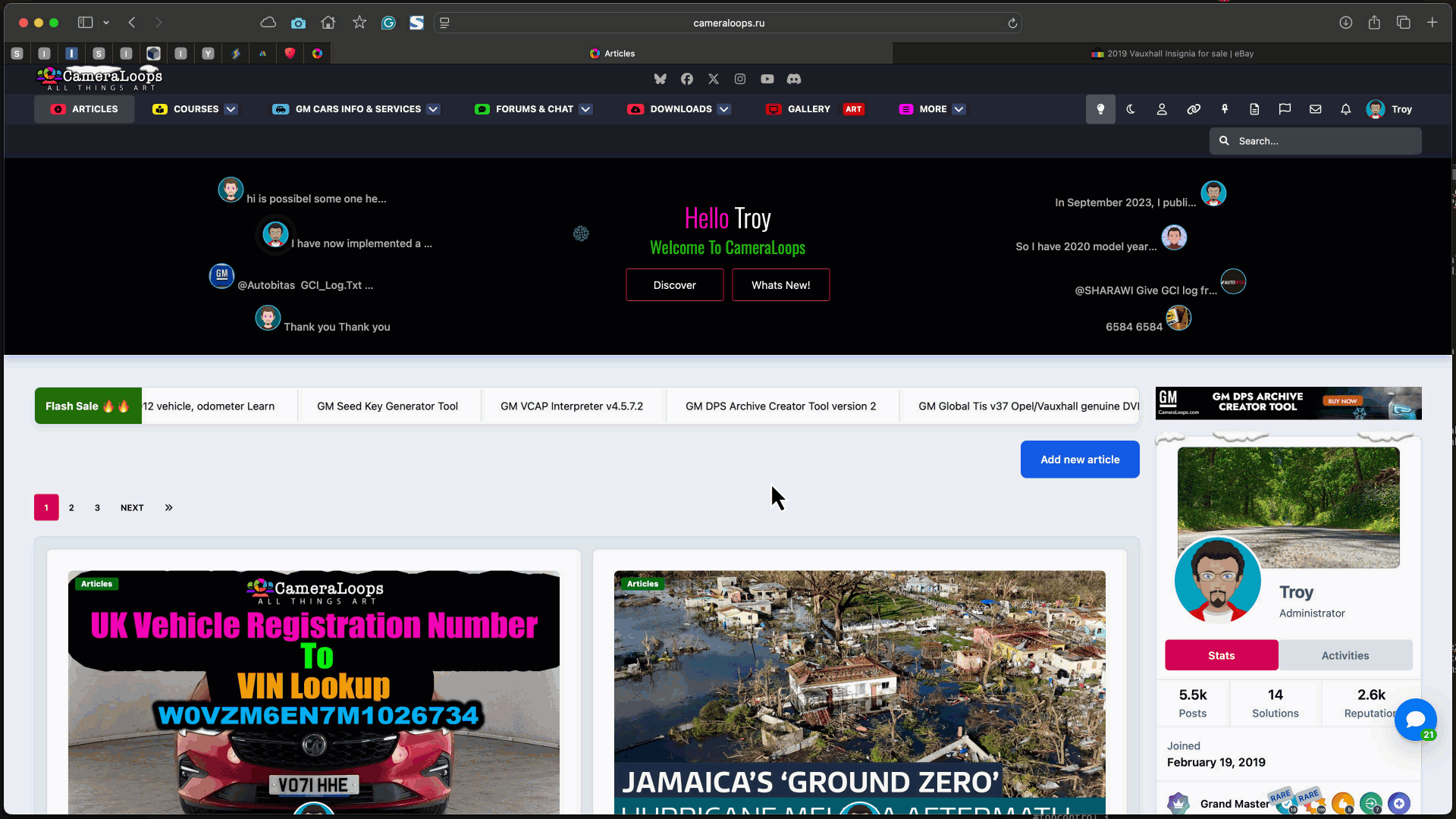Image resolution: width=1456 pixels, height=819 pixels.
Task: Switch to the eBay Vauxhall Insignia tab
Action: click(1172, 54)
